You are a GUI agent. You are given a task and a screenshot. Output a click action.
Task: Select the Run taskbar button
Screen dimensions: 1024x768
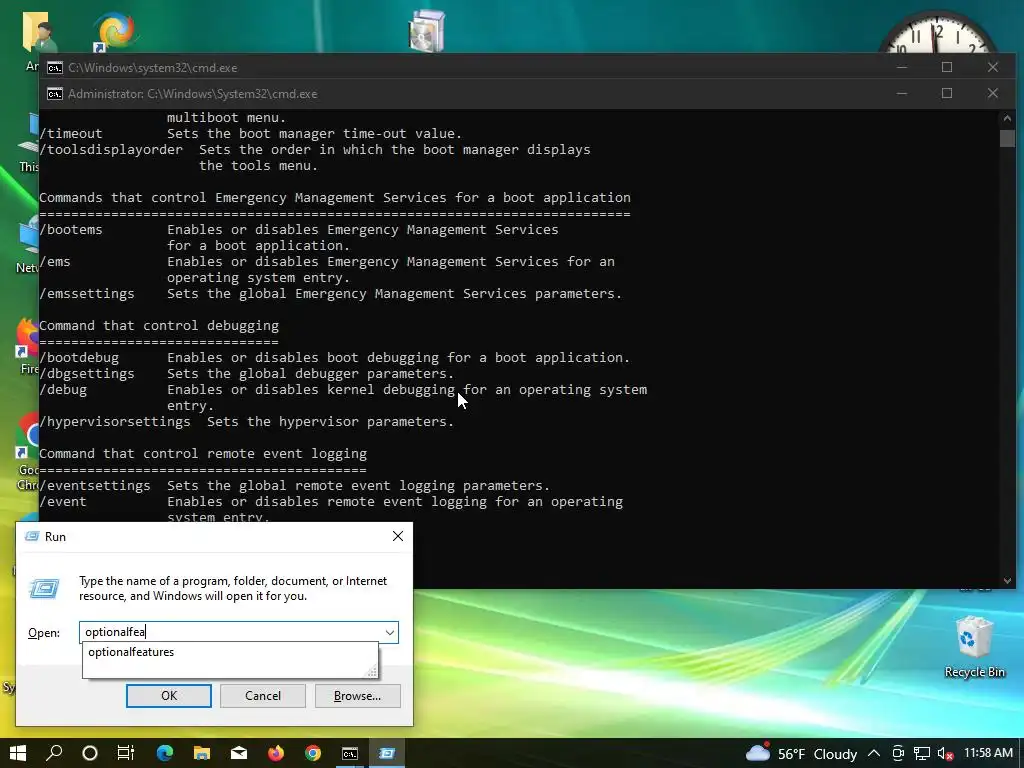(387, 753)
